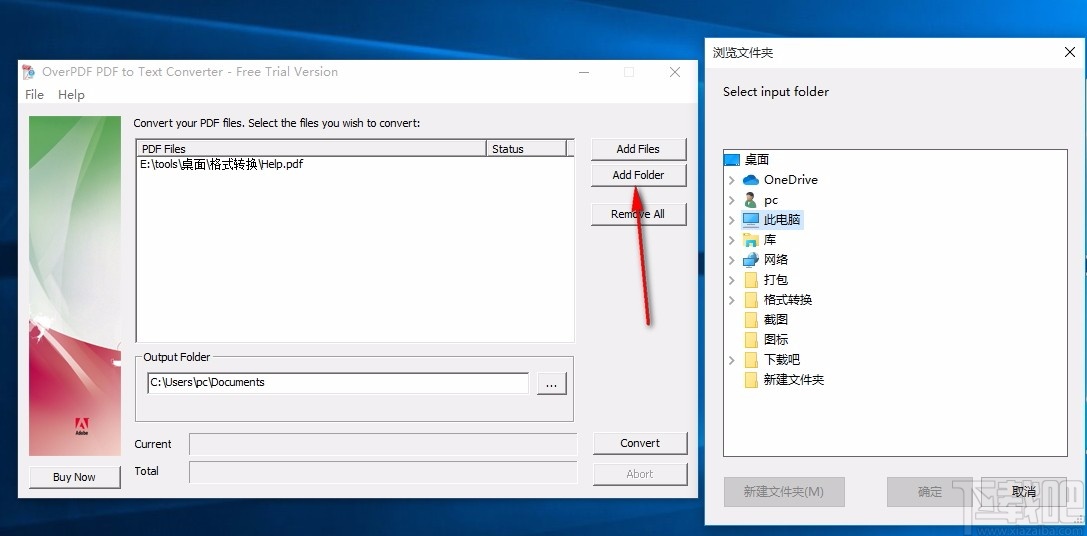Open the Help menu
This screenshot has height=536, width=1087.
point(71,95)
